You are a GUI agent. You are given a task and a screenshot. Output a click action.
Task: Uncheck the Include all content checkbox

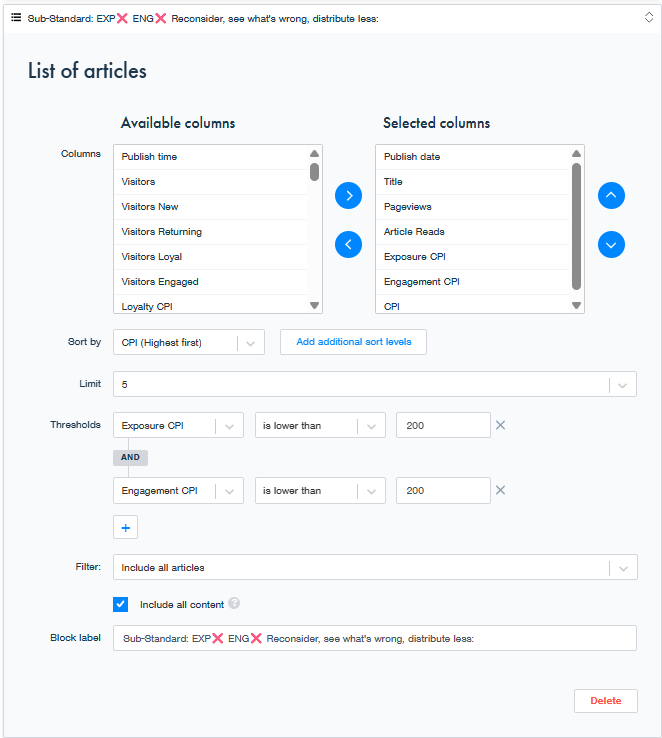[x=120, y=604]
